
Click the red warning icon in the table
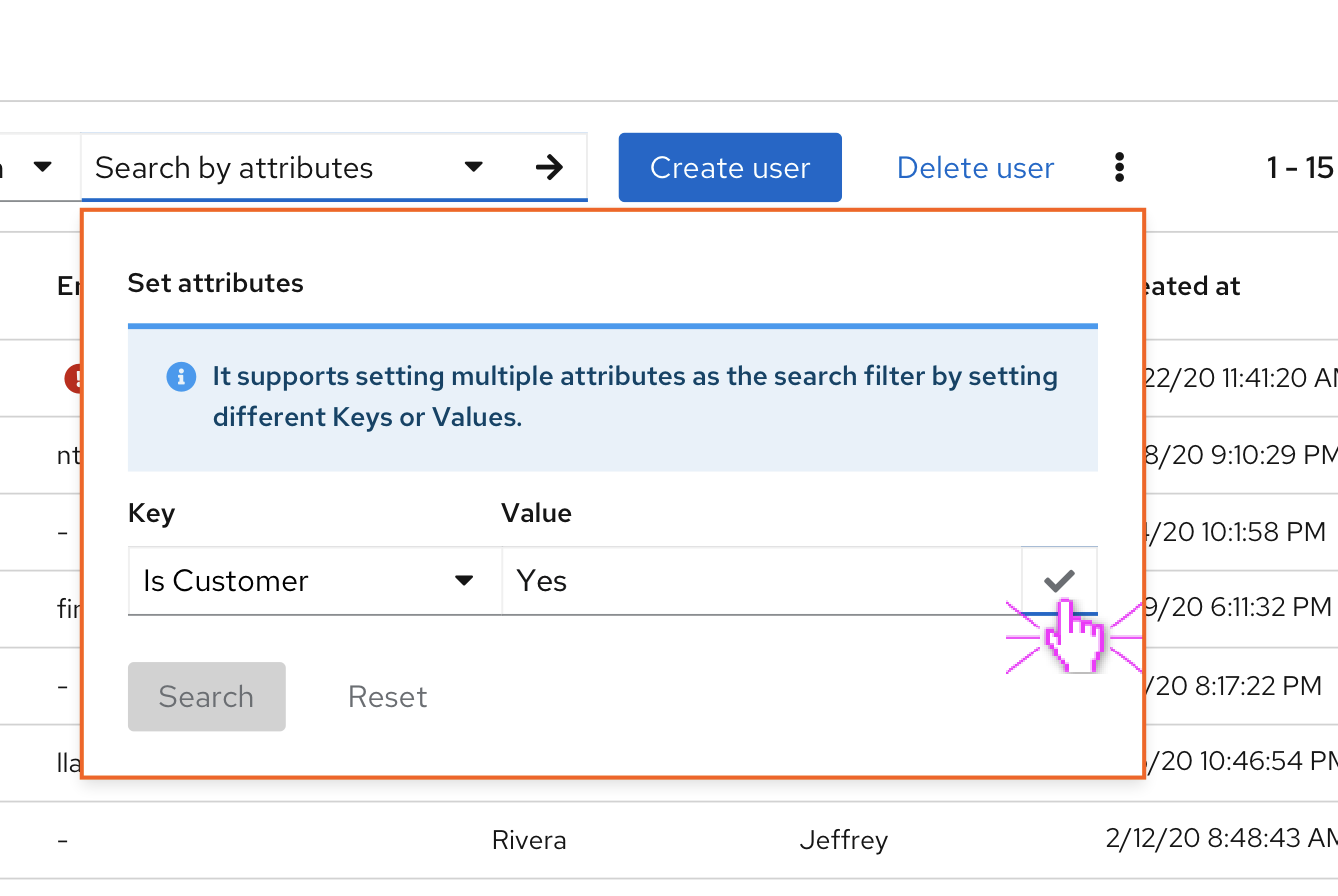click(74, 378)
